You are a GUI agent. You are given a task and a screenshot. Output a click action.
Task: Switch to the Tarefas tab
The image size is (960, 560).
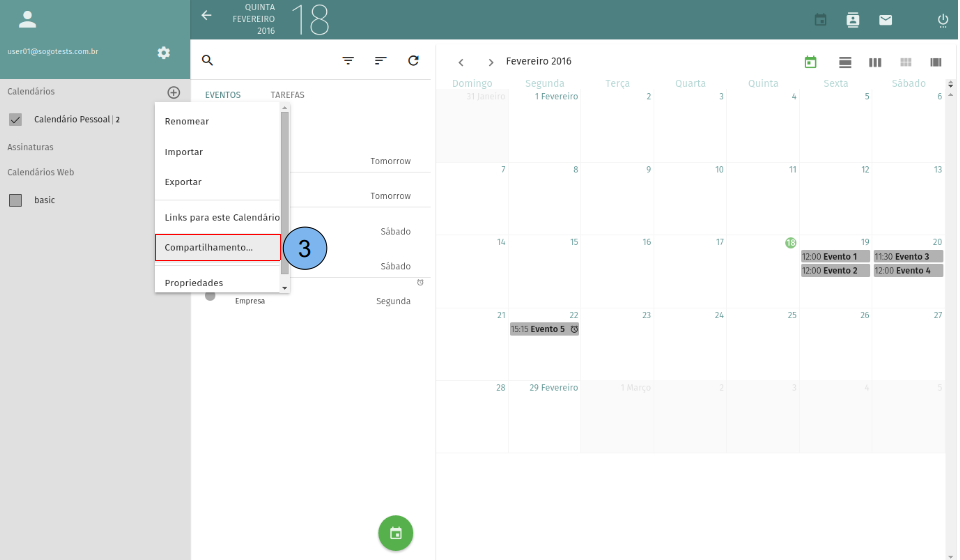287,95
